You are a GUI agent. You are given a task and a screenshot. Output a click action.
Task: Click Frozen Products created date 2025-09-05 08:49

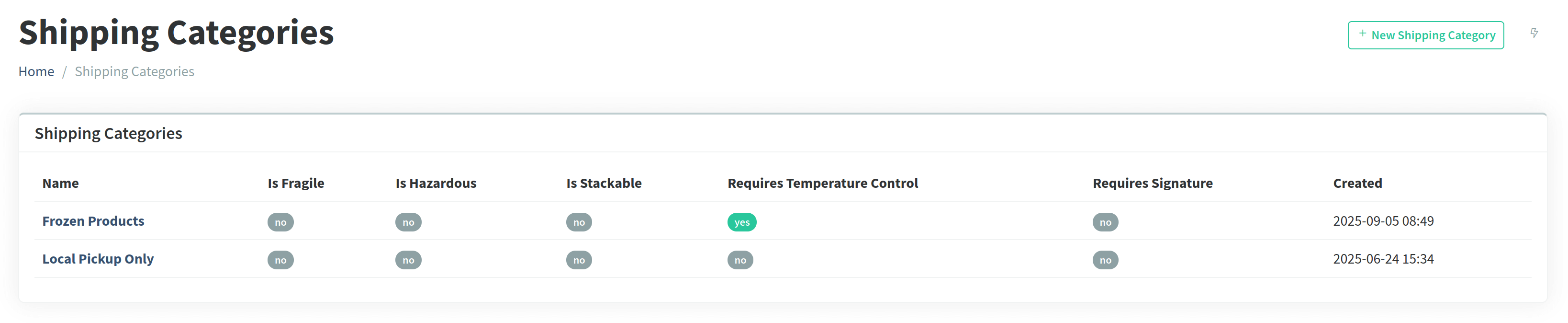coord(1383,221)
